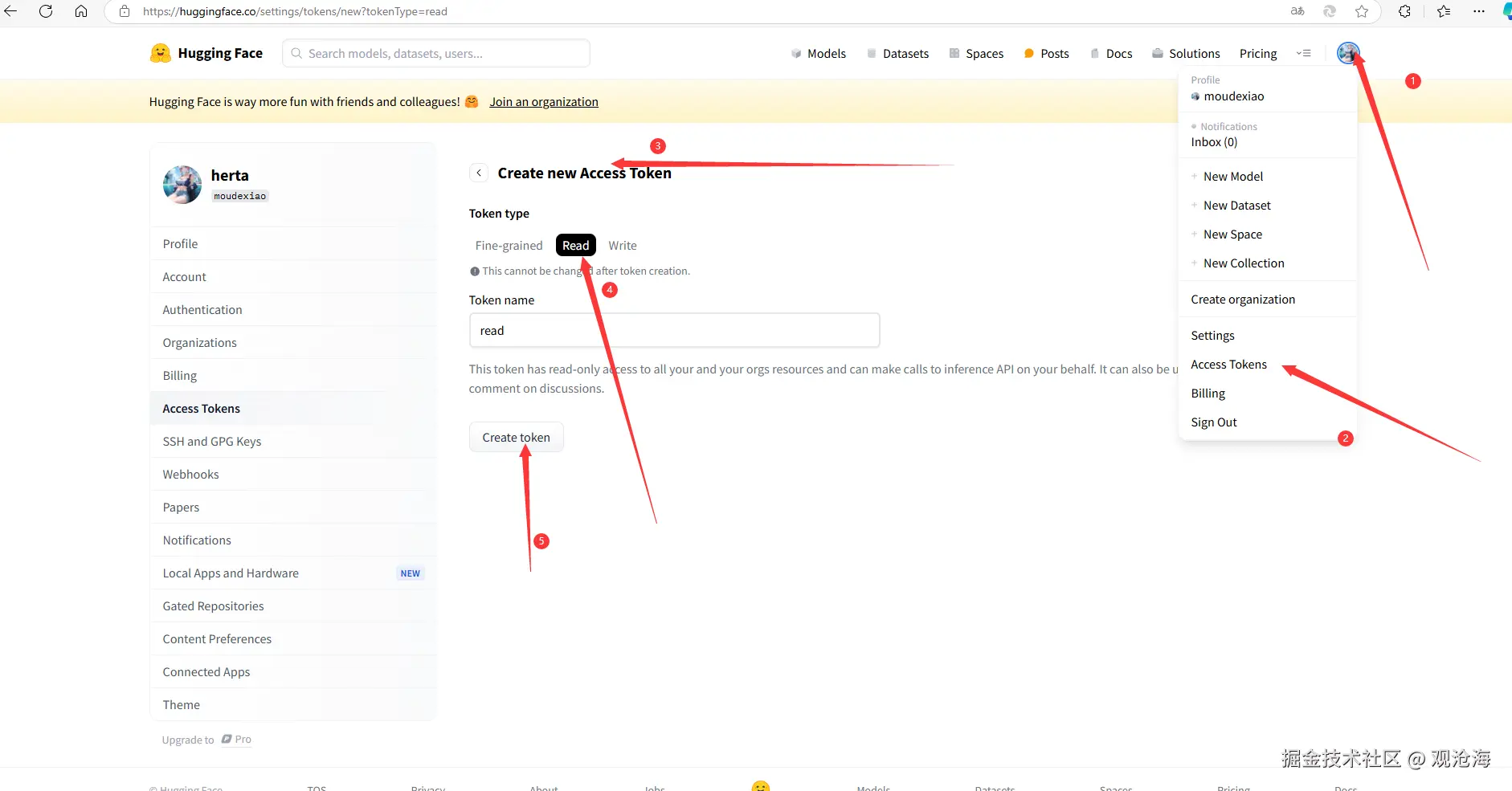Focus the search models and datasets box
Image resolution: width=1512 pixels, height=791 pixels.
[x=436, y=53]
